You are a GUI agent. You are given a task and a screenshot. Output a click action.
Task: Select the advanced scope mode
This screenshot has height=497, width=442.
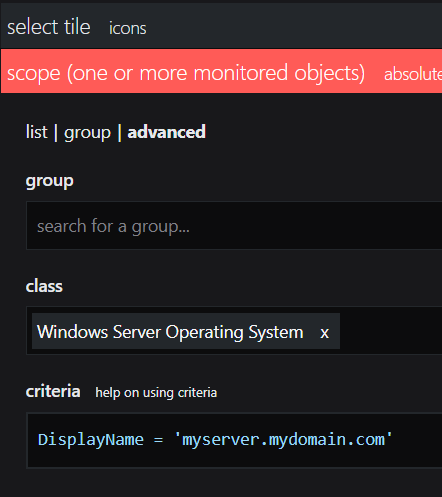167,132
